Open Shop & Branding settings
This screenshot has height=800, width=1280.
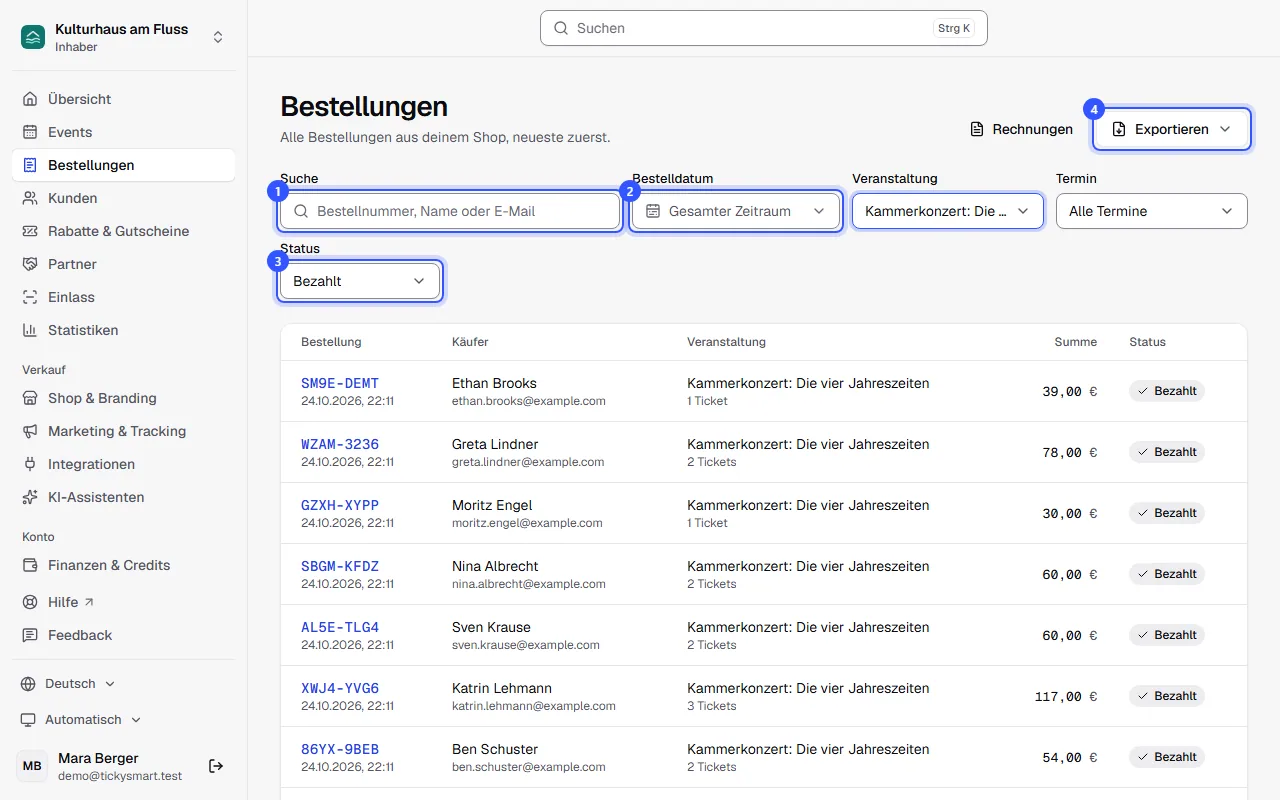(x=124, y=398)
